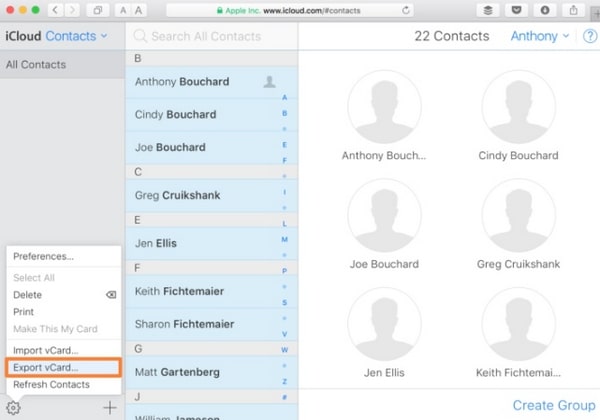Jump to letter S in index

(284, 303)
